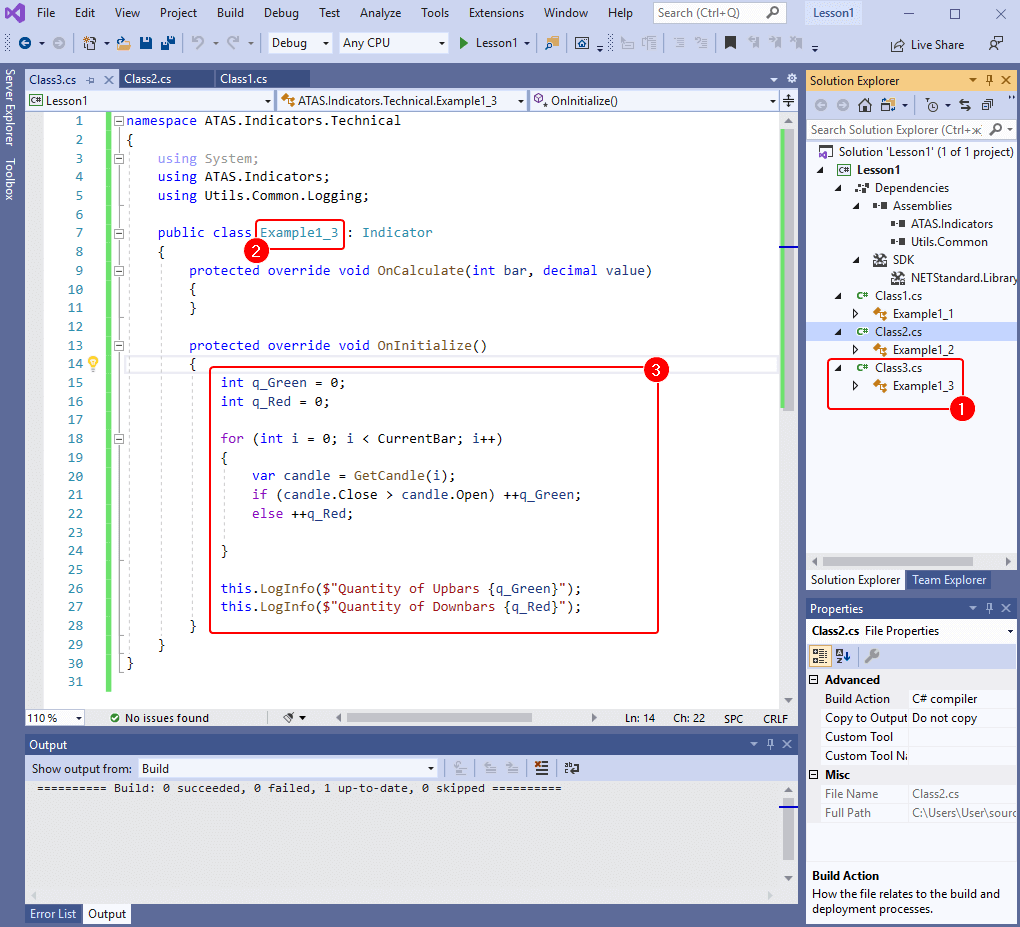Screen dimensions: 1020x927
Task: Click the Open File folder icon
Action: 123,43
